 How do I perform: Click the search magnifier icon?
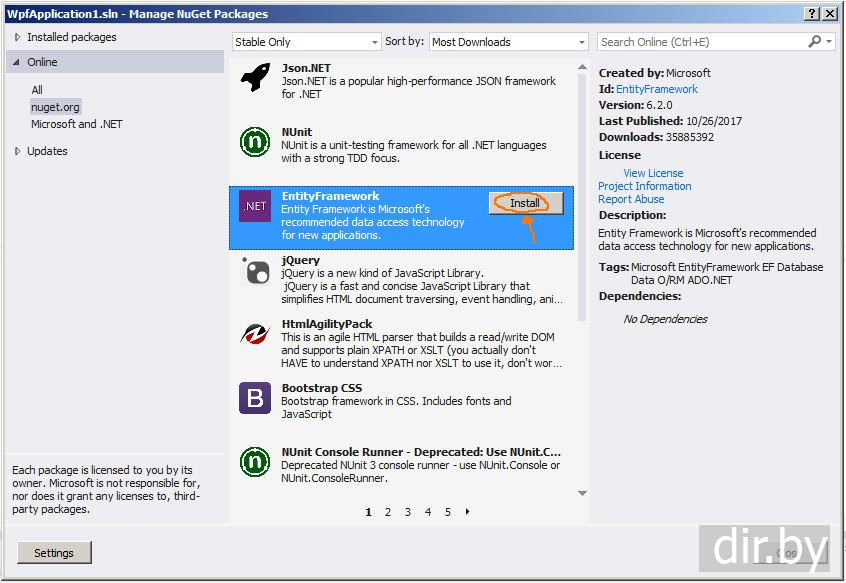click(x=814, y=42)
